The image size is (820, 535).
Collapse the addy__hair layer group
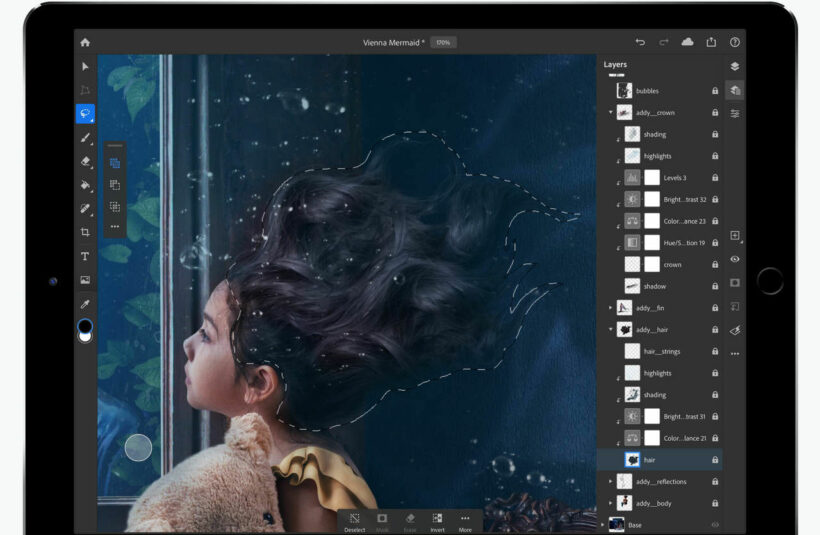point(610,329)
